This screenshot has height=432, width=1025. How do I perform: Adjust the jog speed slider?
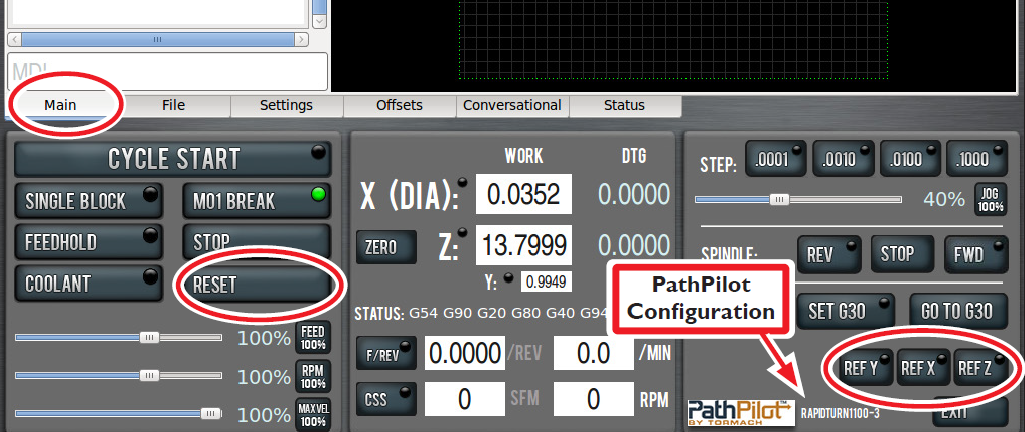778,199
